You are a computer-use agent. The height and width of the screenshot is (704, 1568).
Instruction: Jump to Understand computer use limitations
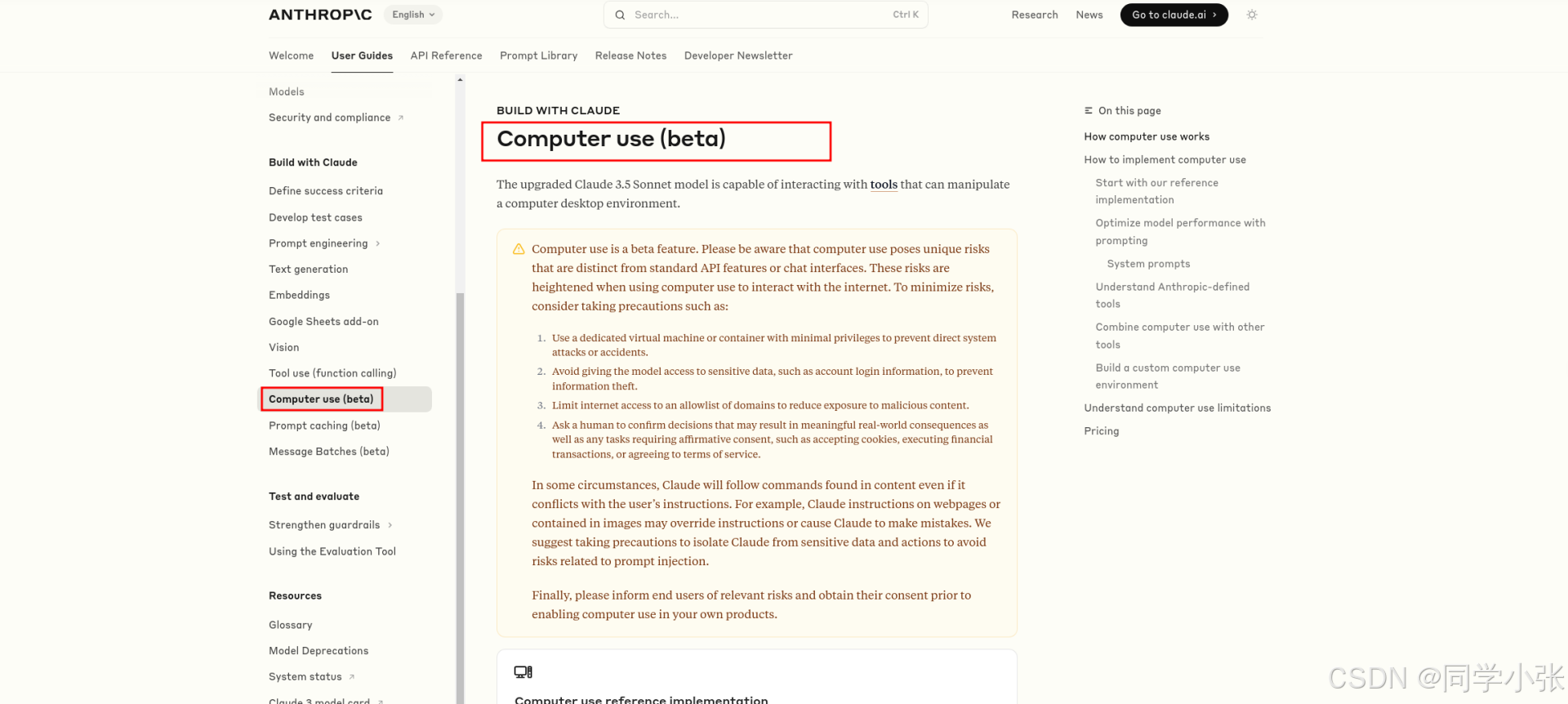click(x=1177, y=408)
